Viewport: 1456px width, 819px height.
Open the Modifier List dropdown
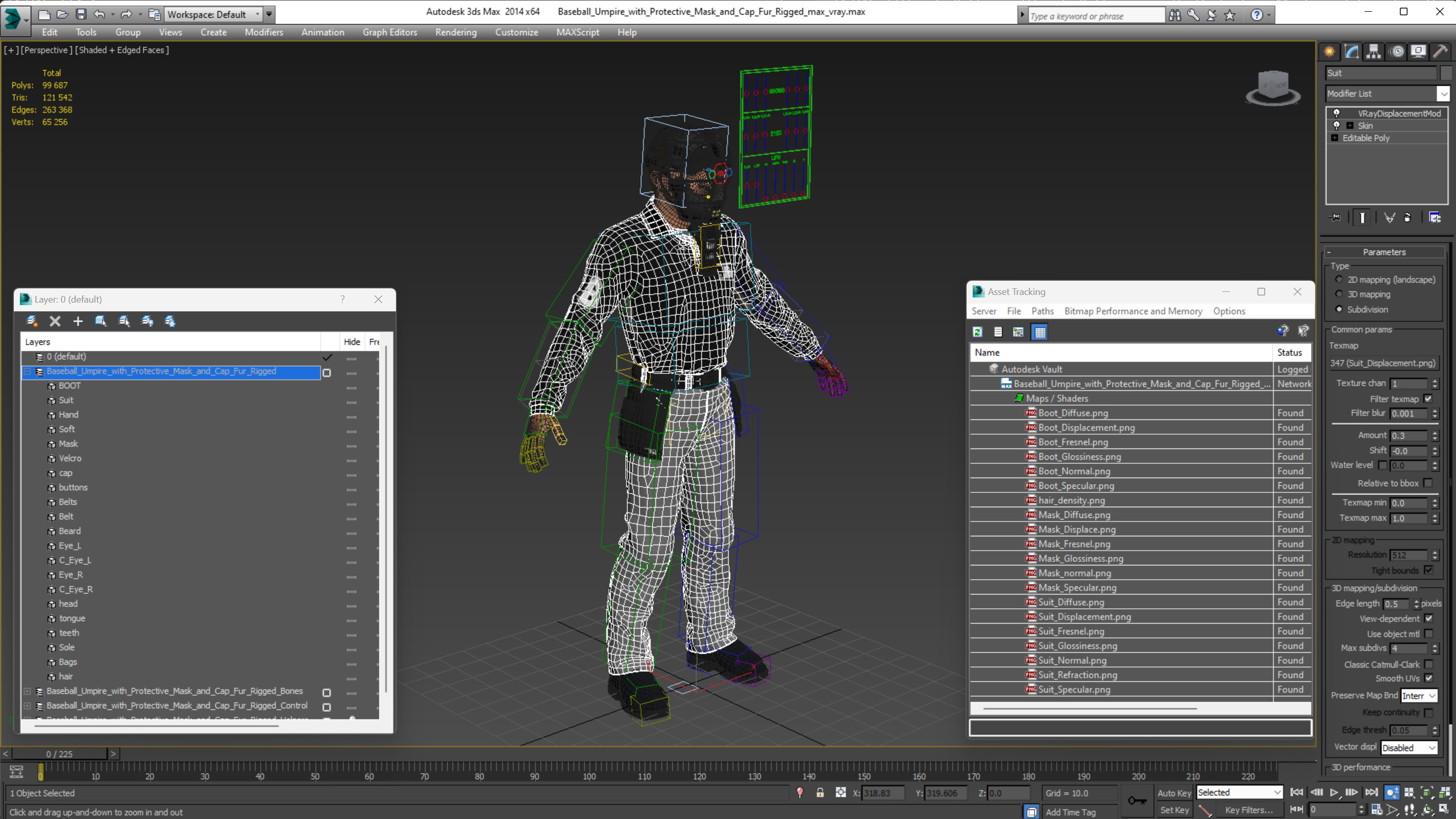pyautogui.click(x=1443, y=93)
